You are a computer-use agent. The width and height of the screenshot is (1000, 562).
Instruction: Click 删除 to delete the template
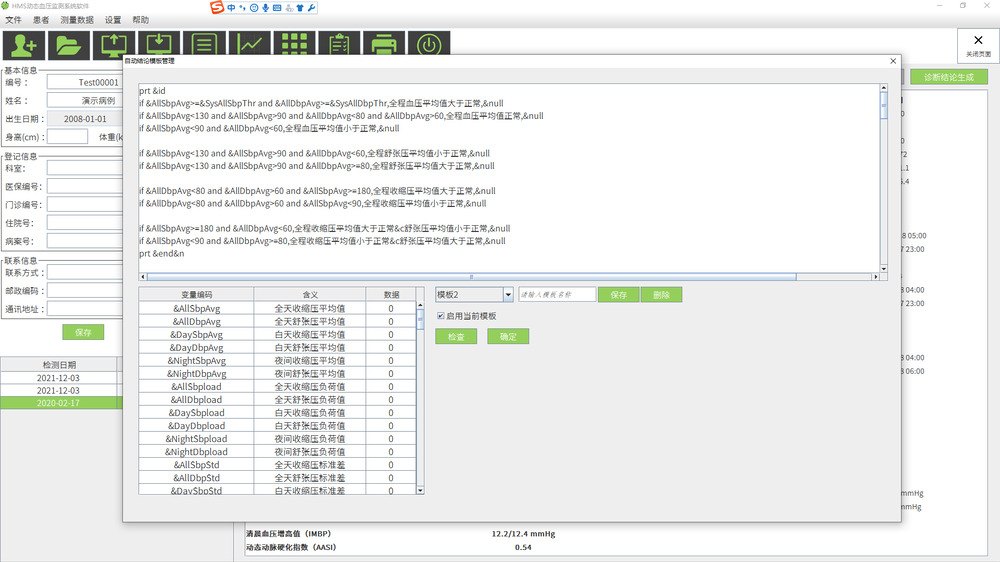click(x=661, y=295)
